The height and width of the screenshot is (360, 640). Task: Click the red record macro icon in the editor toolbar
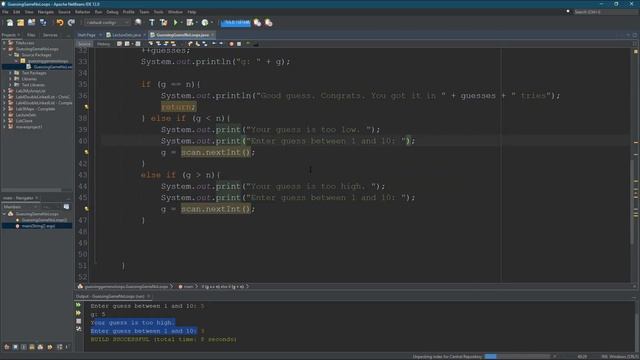click(x=231, y=44)
